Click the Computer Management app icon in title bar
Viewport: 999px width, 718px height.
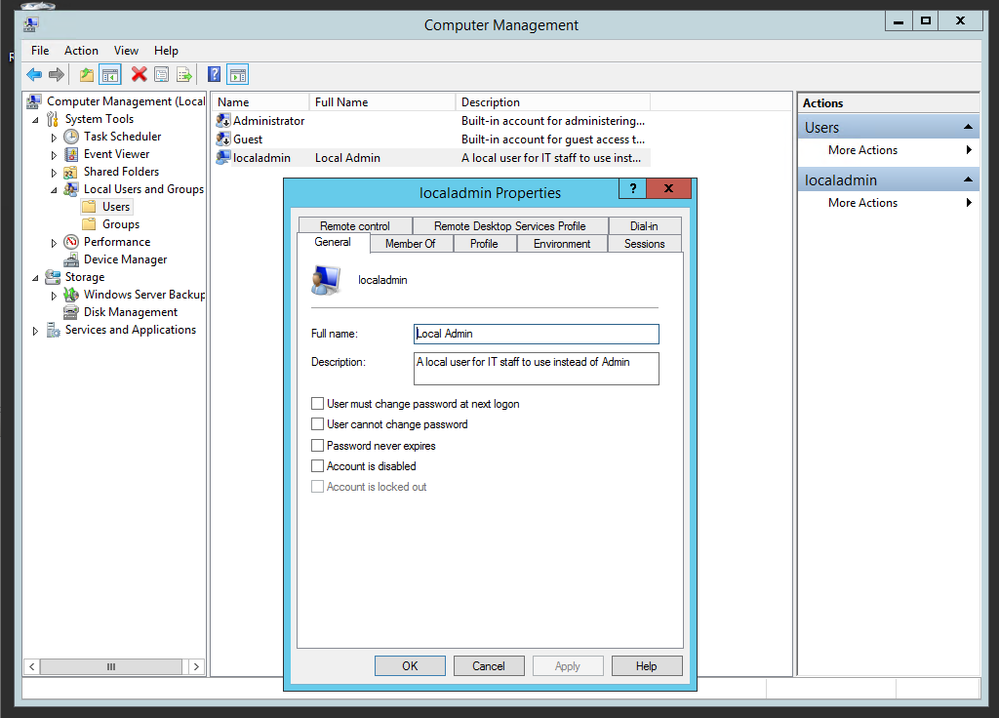[x=31, y=25]
